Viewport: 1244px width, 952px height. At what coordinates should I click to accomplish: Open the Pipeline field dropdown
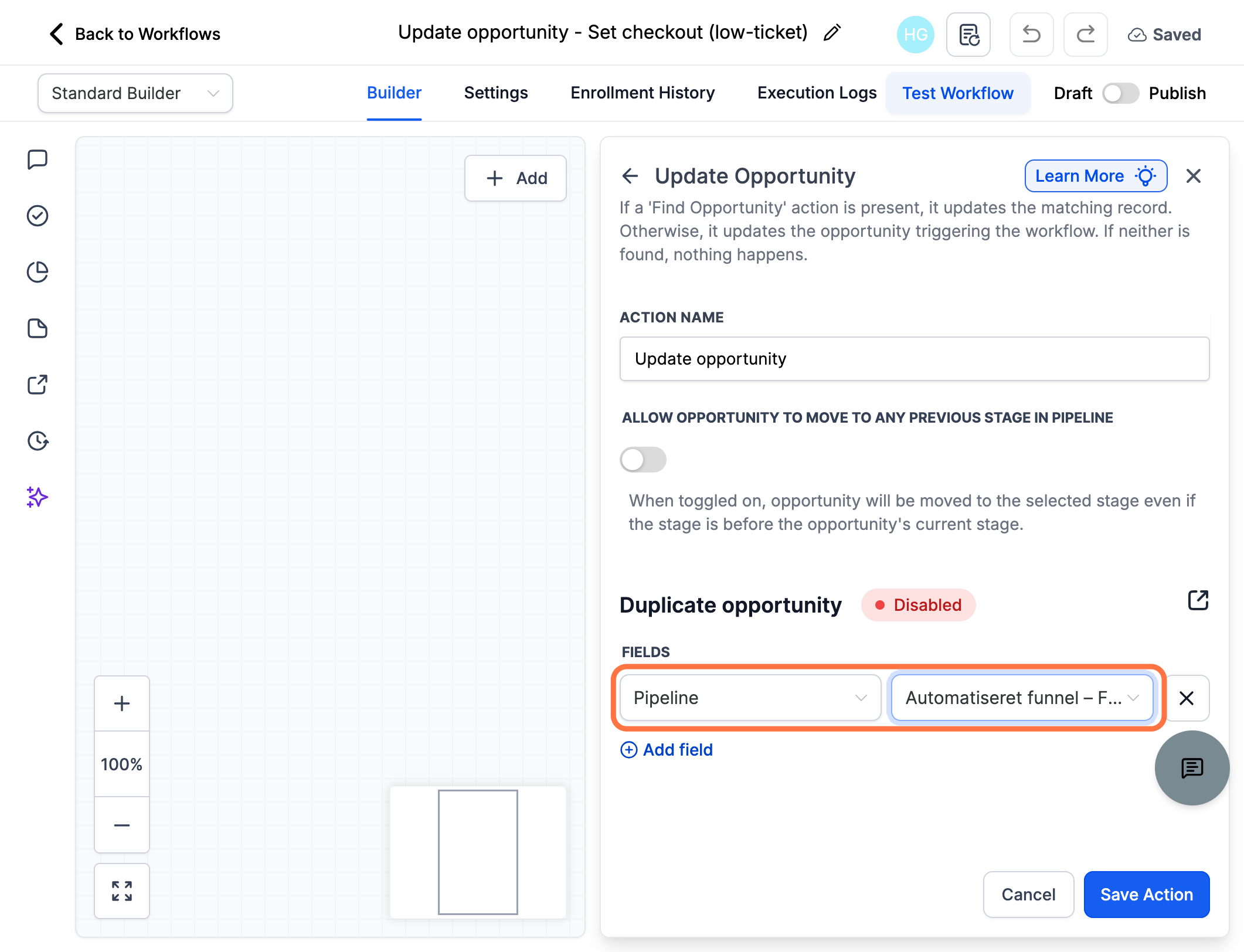pos(750,698)
